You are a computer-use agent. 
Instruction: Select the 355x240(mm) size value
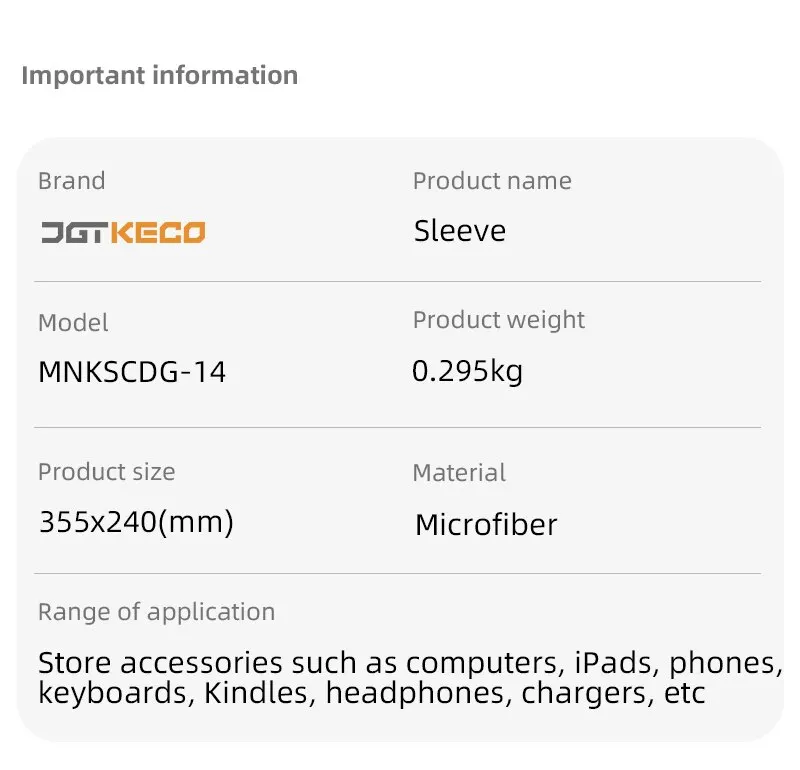click(136, 521)
